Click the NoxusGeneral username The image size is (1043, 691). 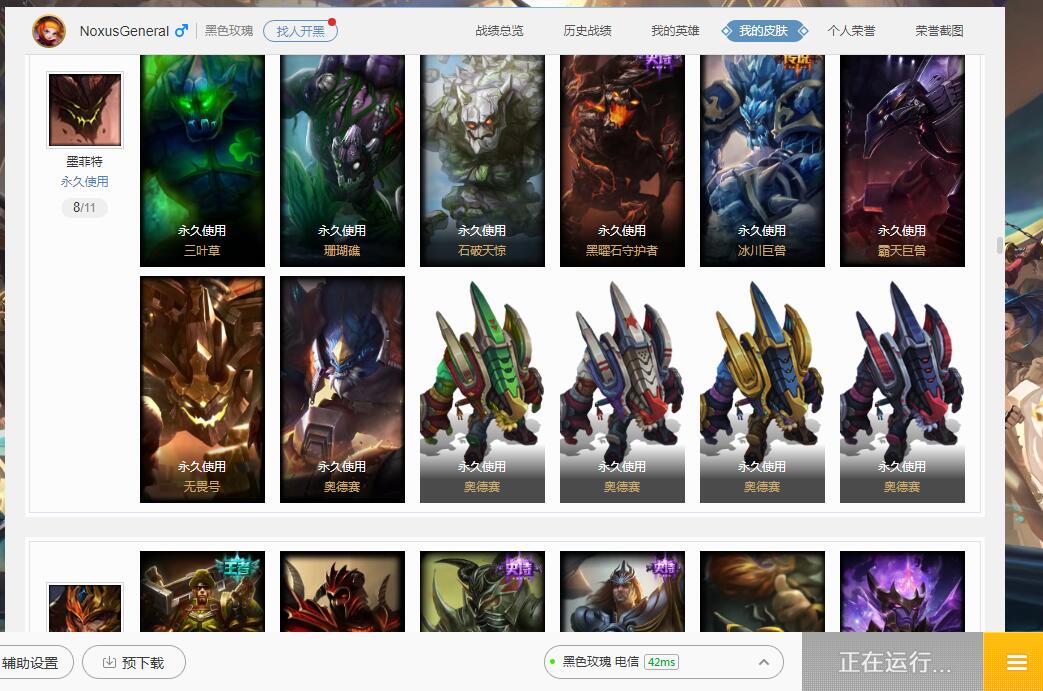tap(124, 31)
